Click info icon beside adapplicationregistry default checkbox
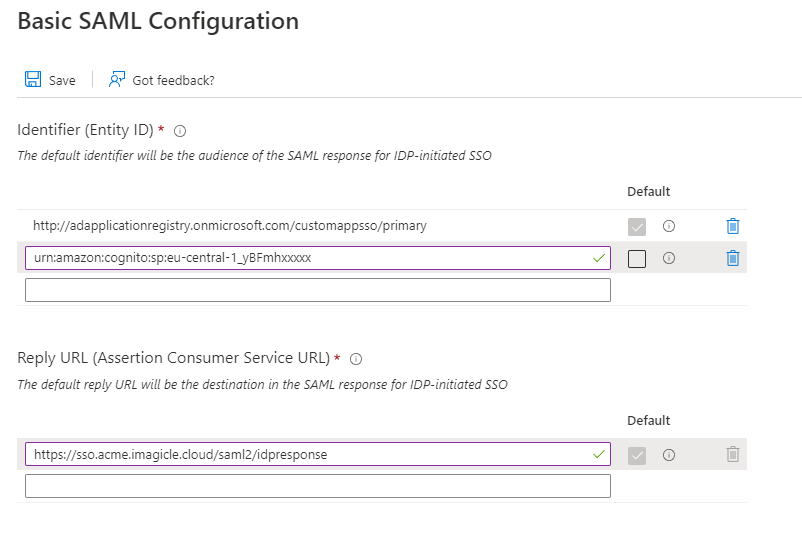 coord(669,226)
